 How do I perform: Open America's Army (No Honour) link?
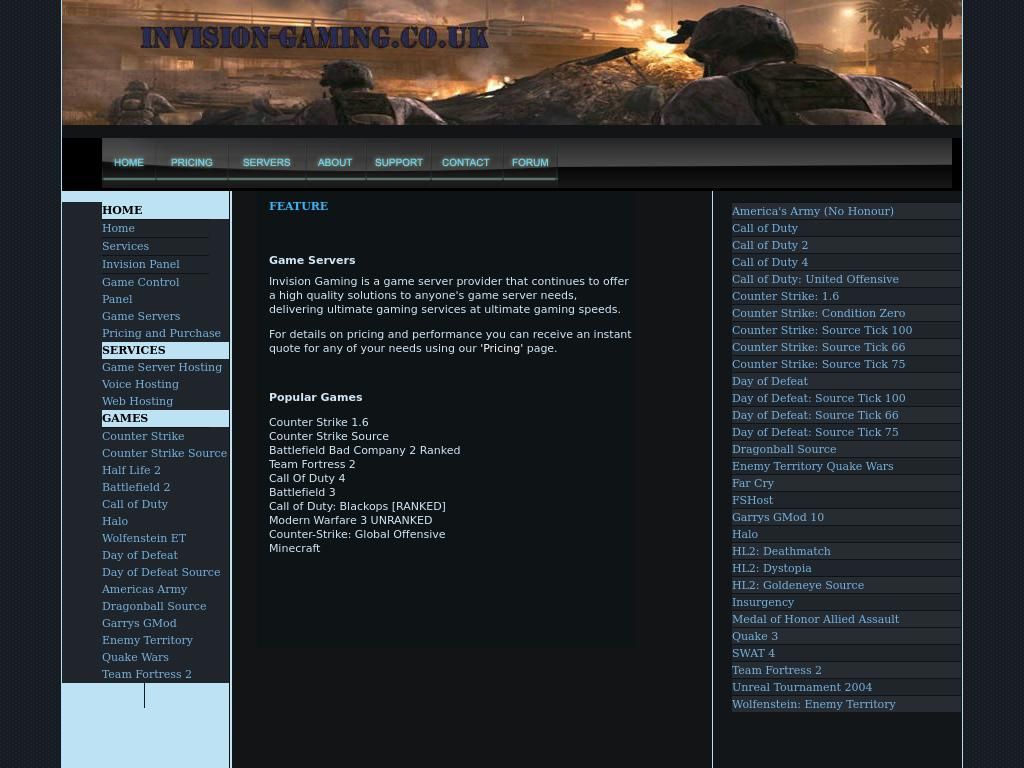tap(846, 211)
